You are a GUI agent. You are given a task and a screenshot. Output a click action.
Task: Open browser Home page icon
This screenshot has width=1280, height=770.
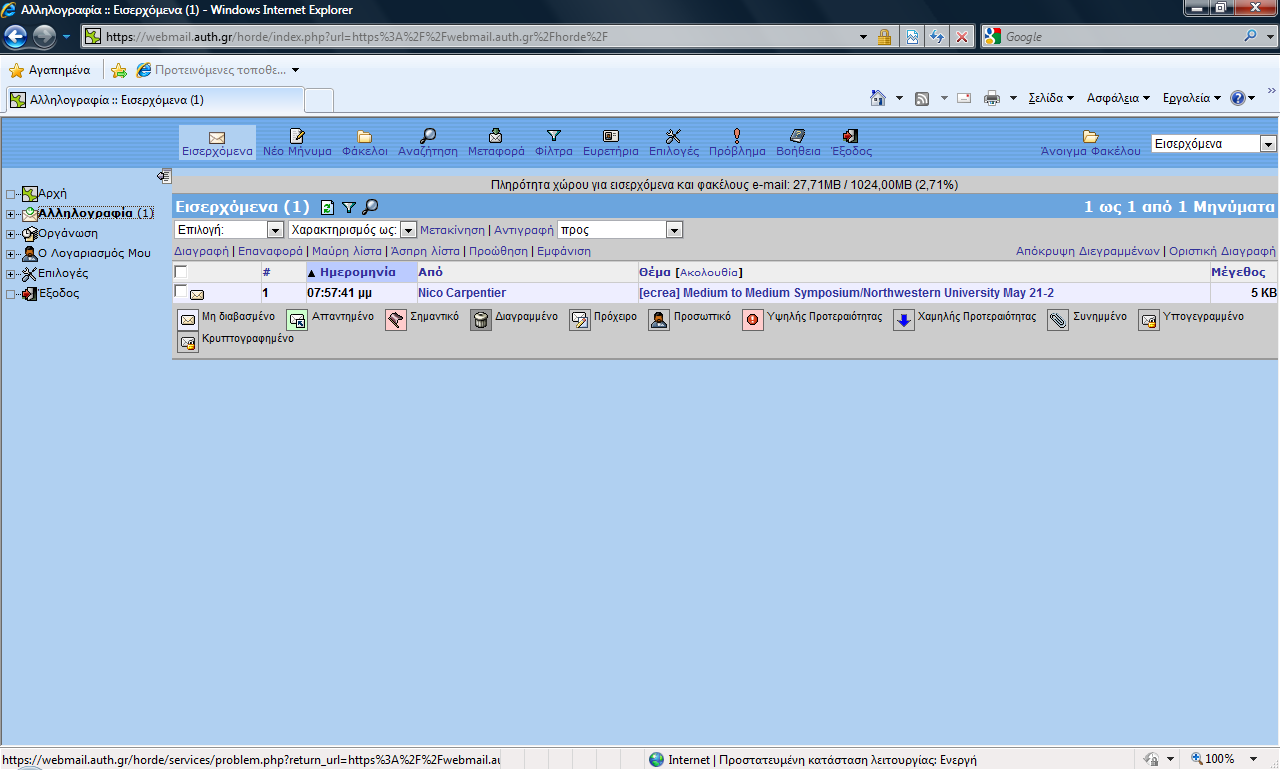[878, 98]
